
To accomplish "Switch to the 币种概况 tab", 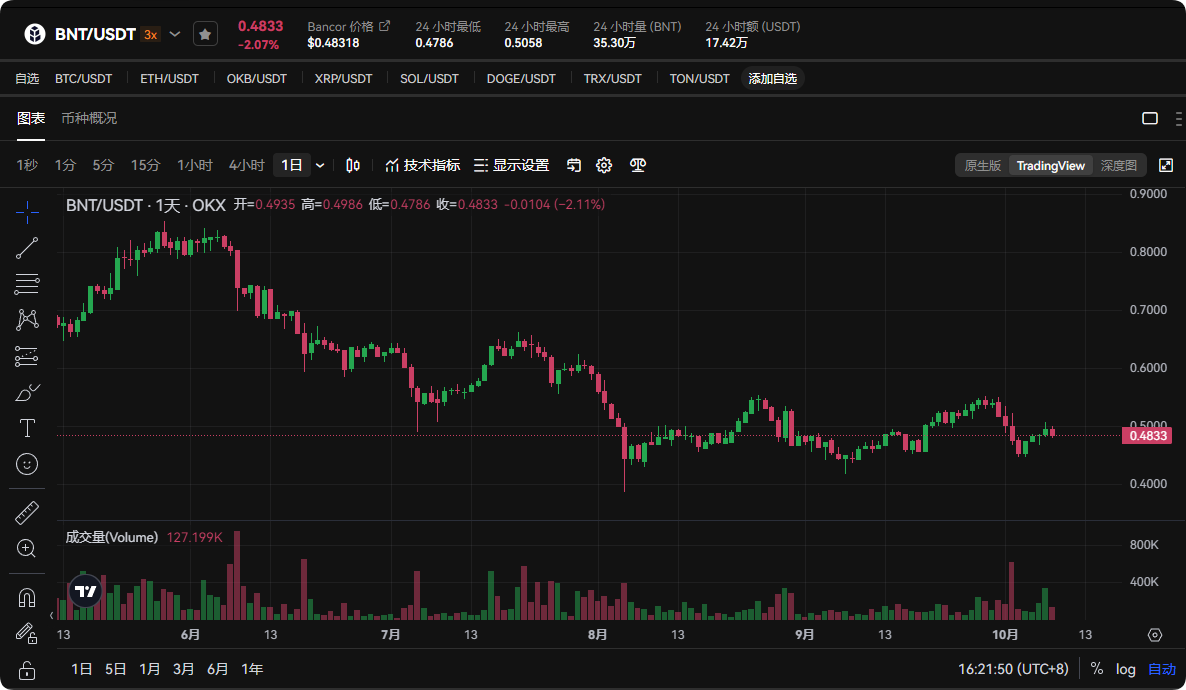I will (x=89, y=118).
